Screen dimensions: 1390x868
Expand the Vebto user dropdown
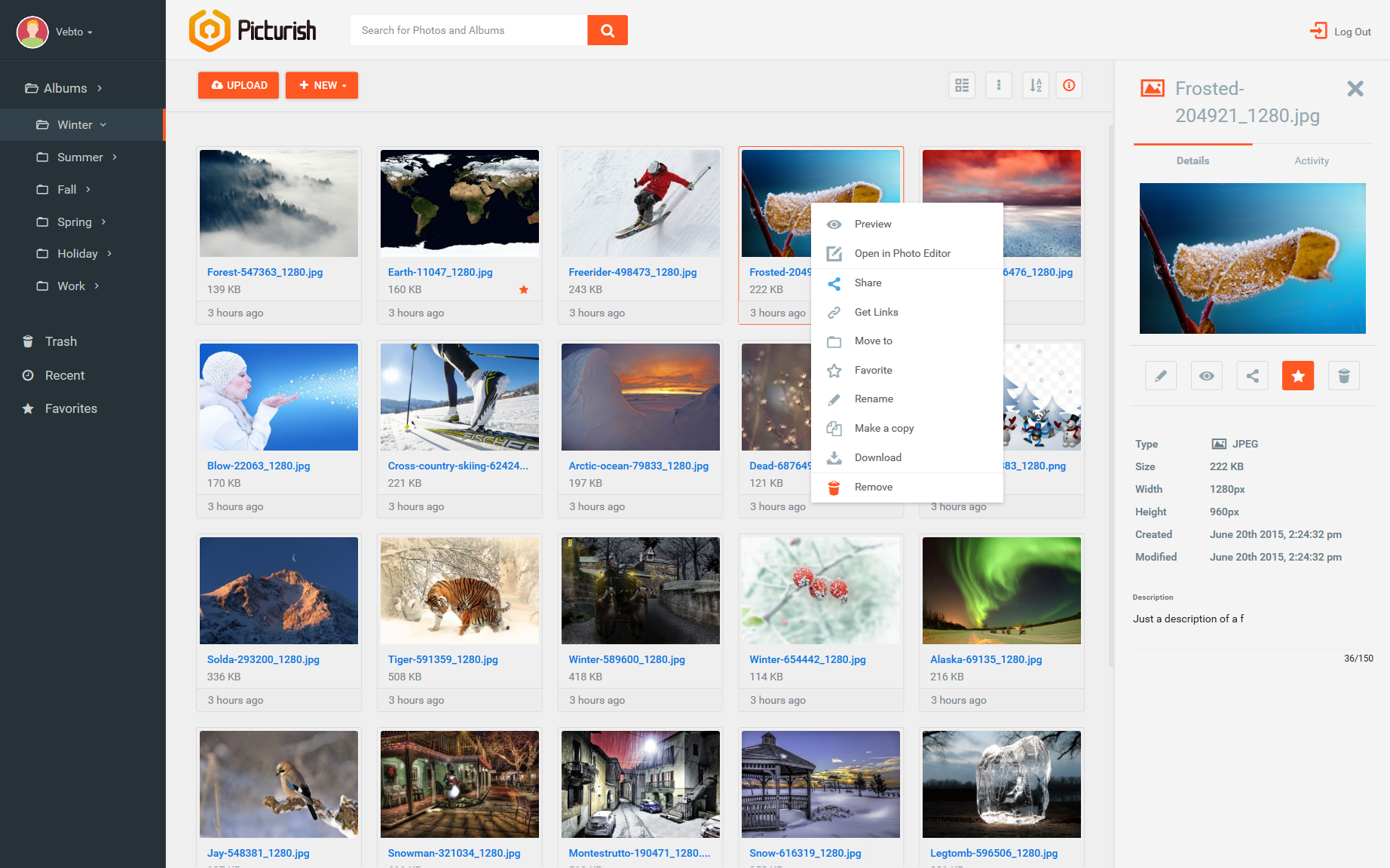coord(90,32)
